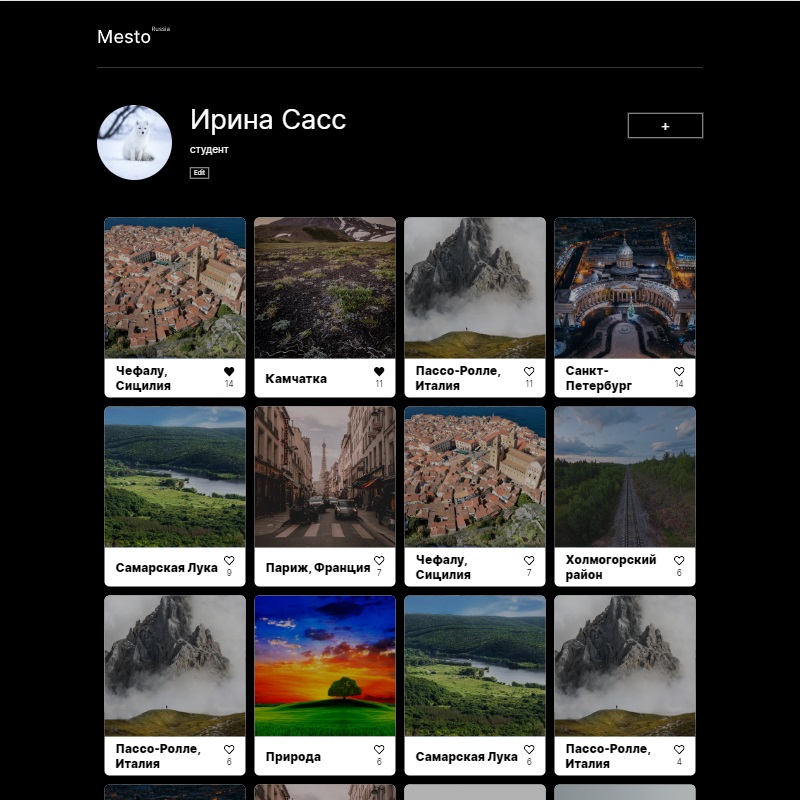The image size is (800, 800).
Task: Click the heart on Париж, Франция card
Action: click(379, 561)
